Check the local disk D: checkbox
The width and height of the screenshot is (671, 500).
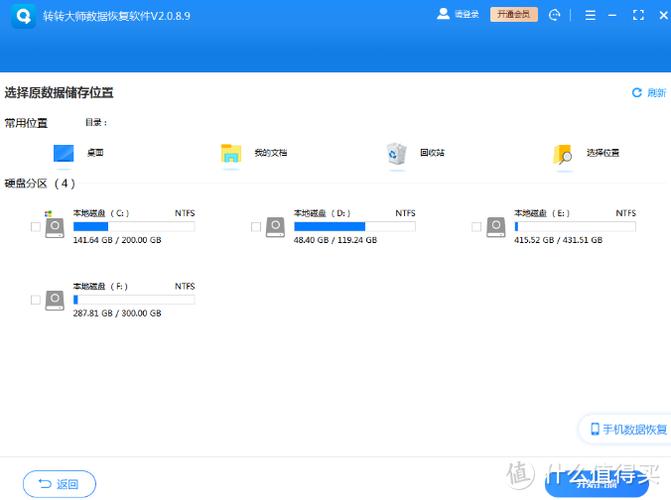256,226
